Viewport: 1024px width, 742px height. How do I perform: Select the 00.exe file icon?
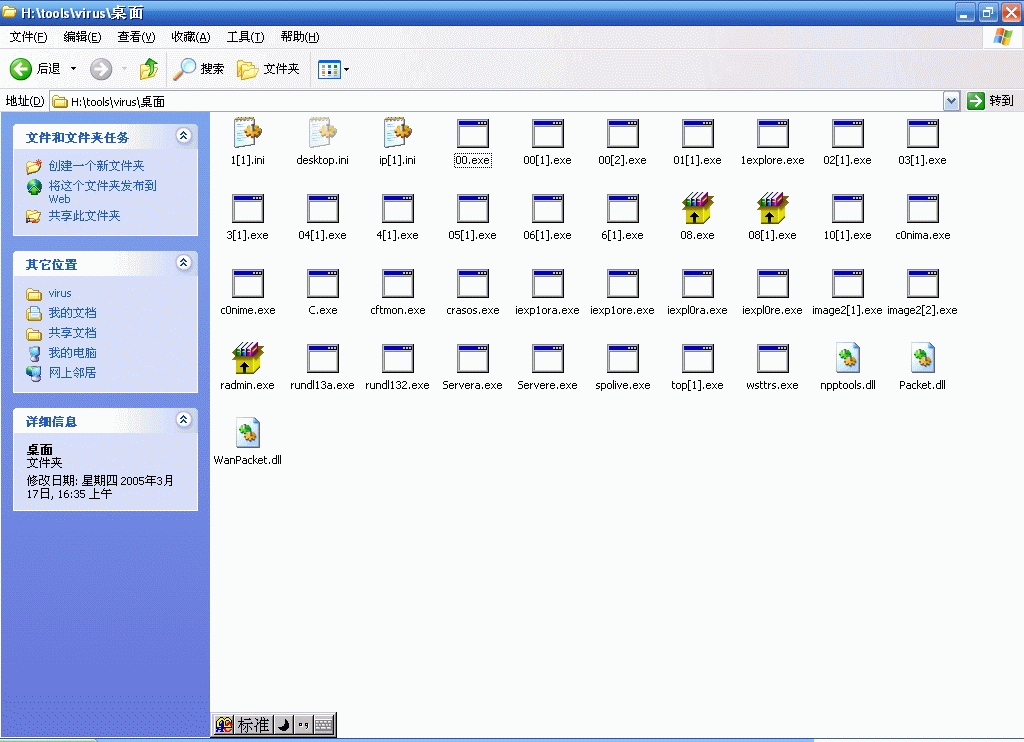click(473, 133)
